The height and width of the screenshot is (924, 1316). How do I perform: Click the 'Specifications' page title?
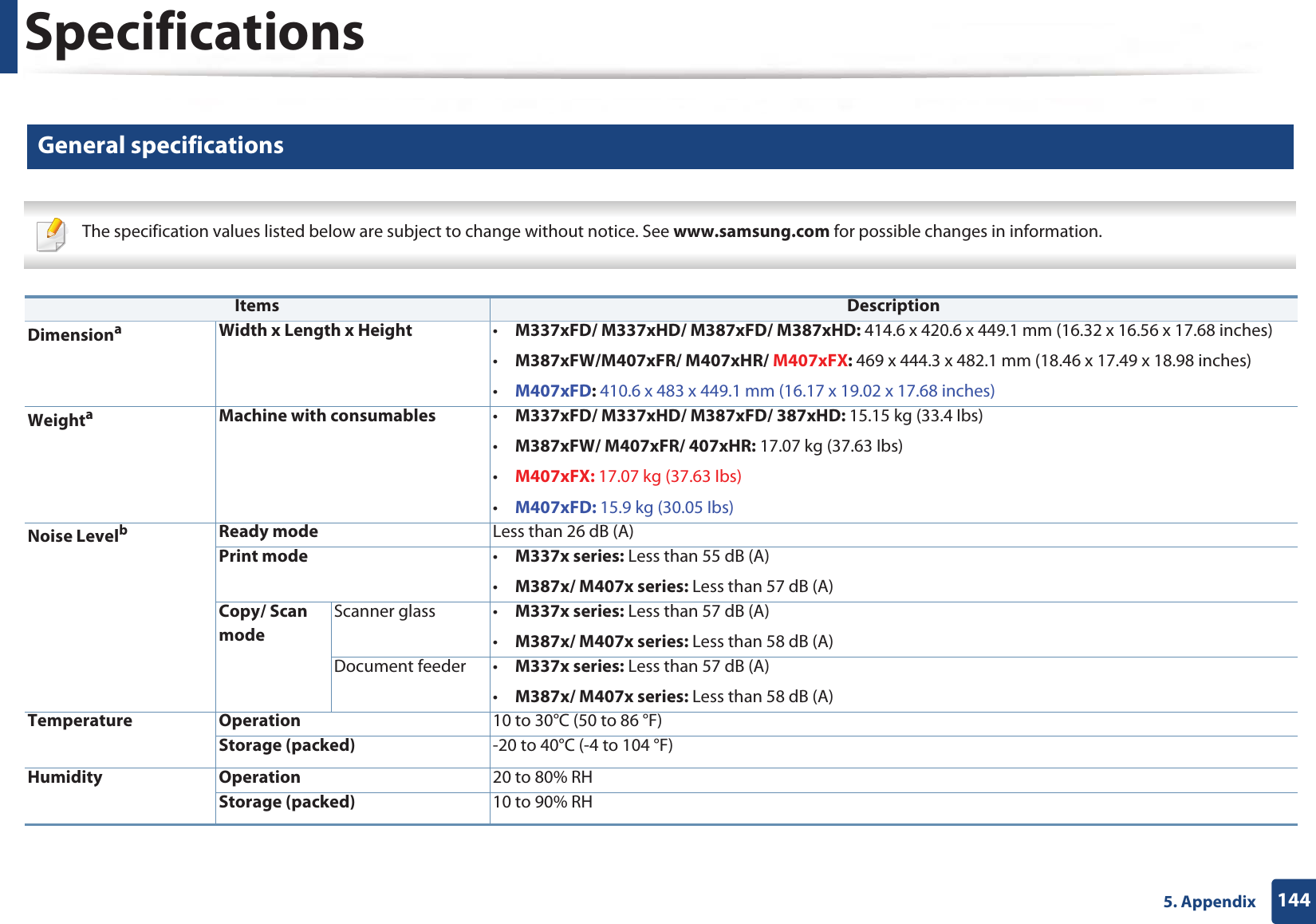tap(195, 33)
